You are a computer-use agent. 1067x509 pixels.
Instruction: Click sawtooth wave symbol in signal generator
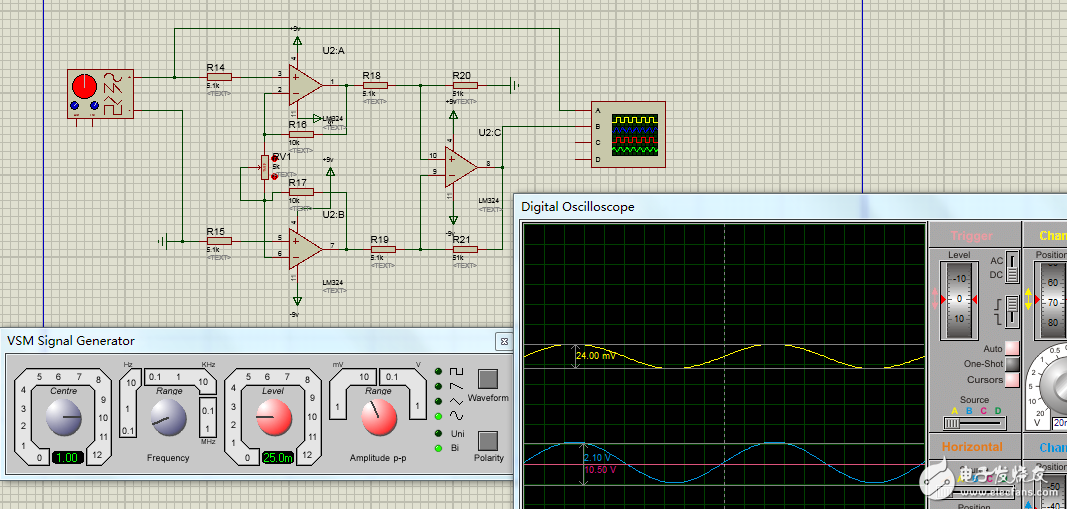(457, 386)
